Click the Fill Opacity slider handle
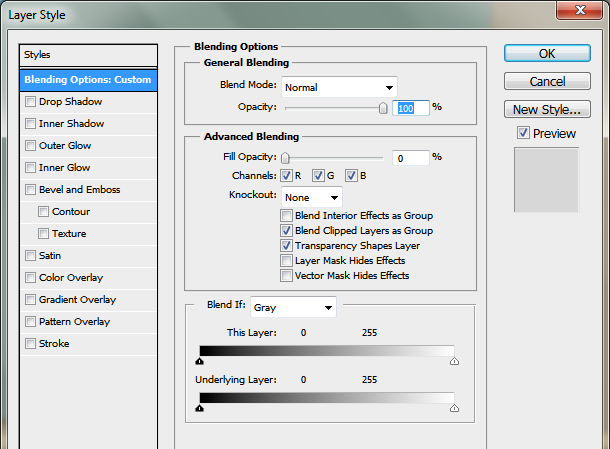 pos(285,158)
